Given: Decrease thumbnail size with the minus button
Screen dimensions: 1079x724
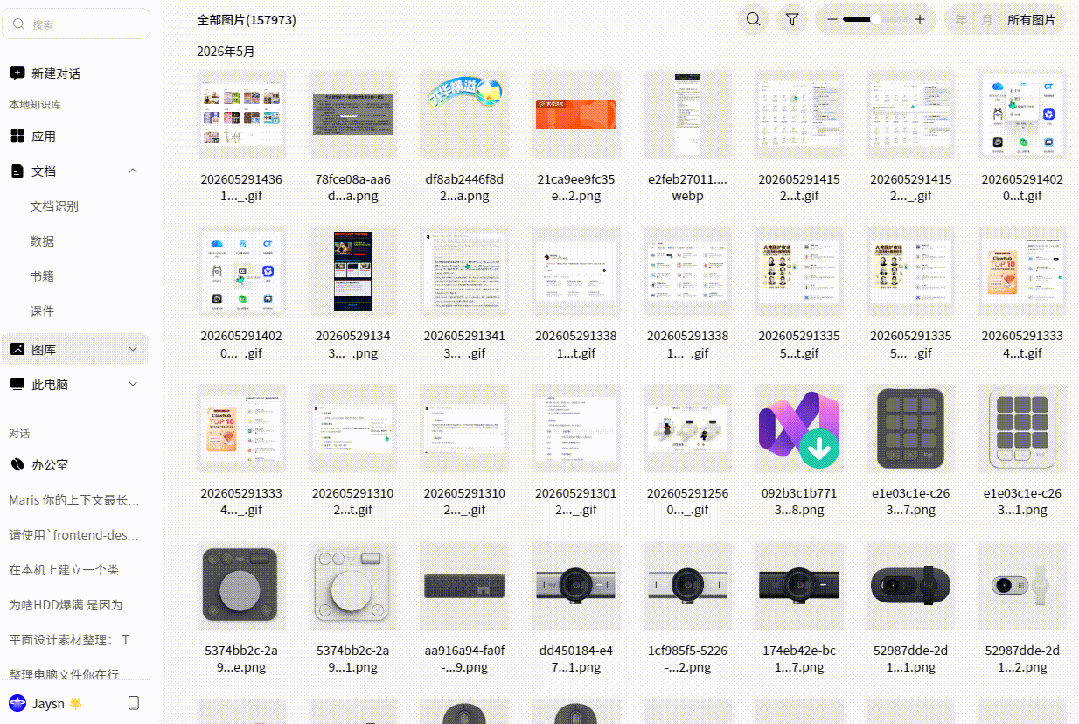Looking at the screenshot, I should click(832, 19).
